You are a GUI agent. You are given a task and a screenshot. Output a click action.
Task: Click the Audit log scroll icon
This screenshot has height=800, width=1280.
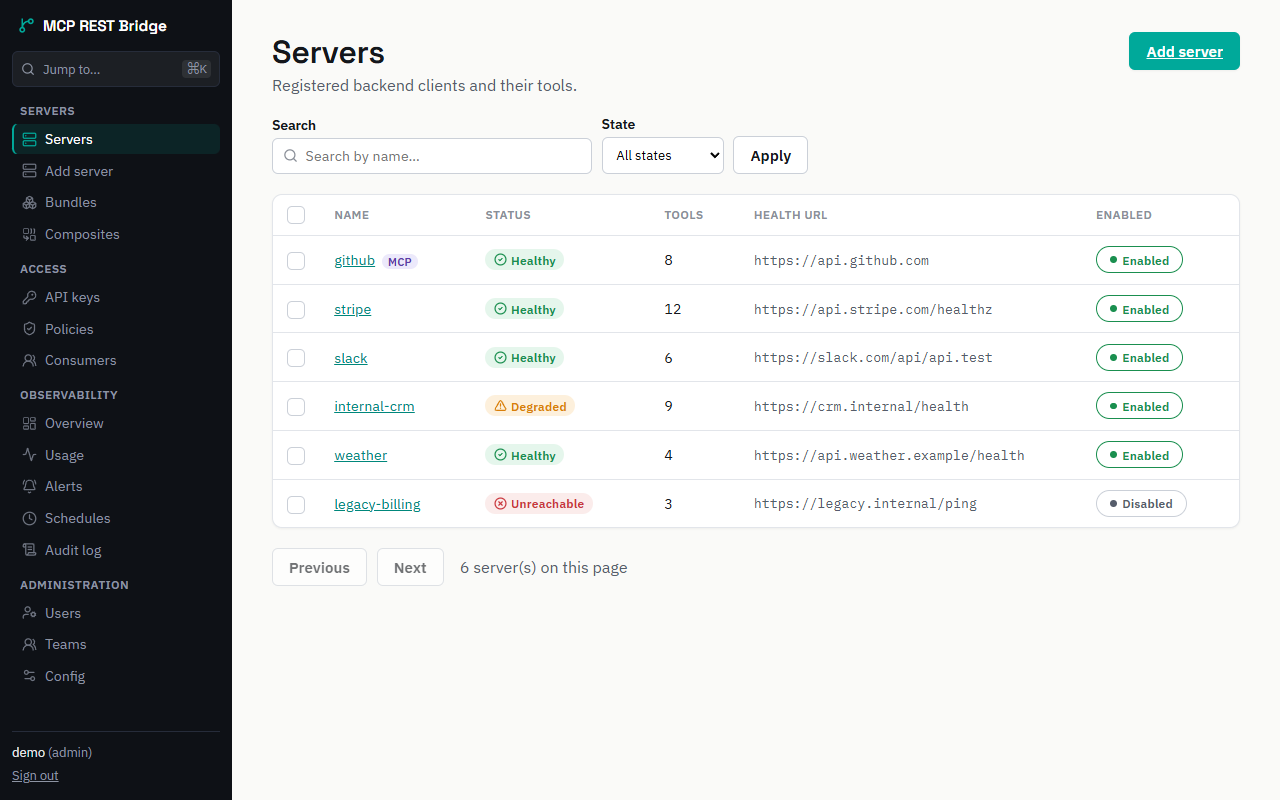pos(29,550)
